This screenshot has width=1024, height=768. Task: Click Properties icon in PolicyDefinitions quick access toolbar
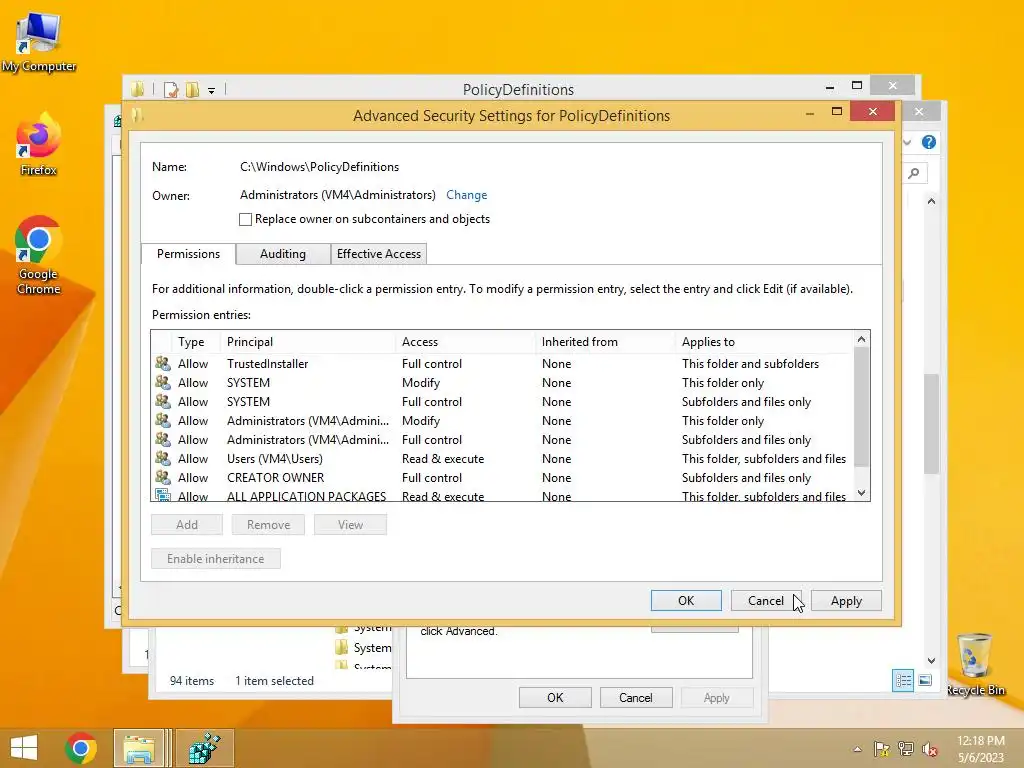[x=170, y=89]
